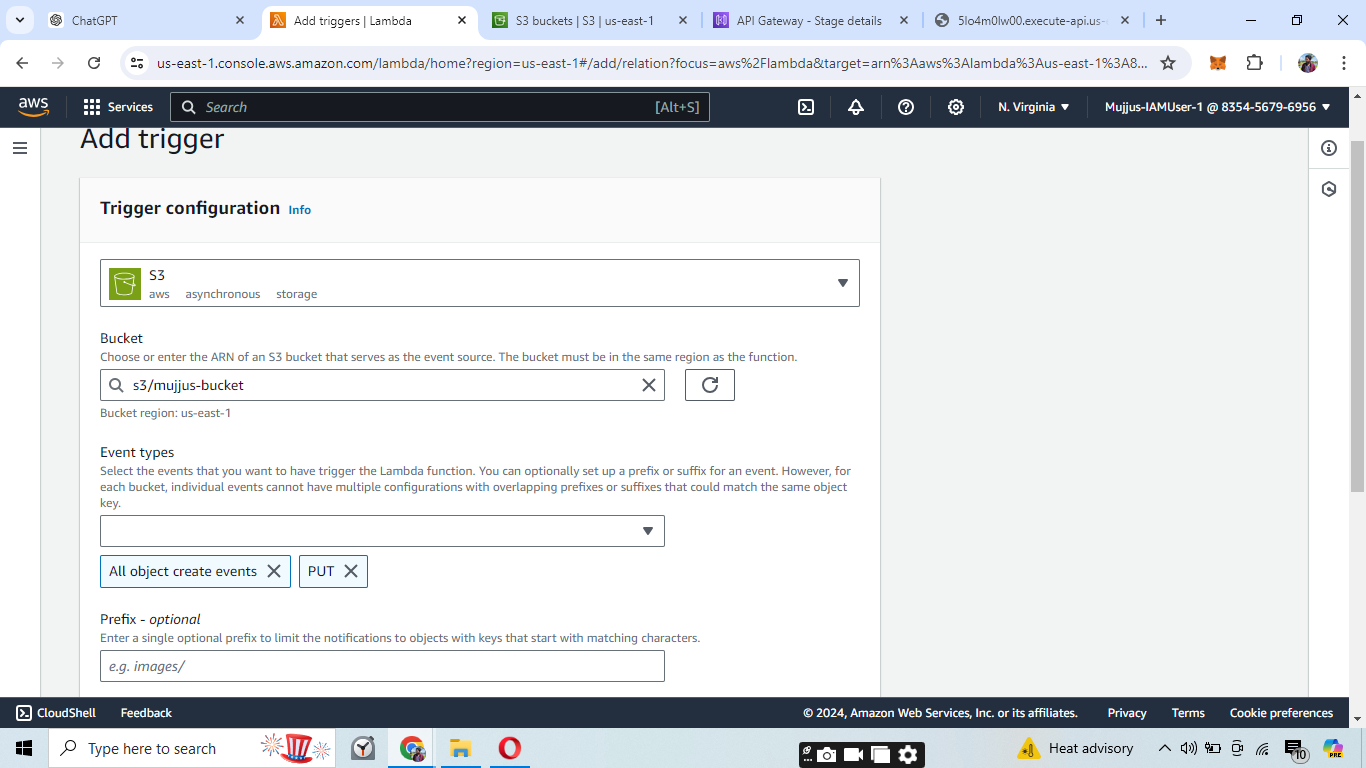The height and width of the screenshot is (768, 1366).
Task: Open the browser extensions puzzle icon
Action: pos(1255,63)
